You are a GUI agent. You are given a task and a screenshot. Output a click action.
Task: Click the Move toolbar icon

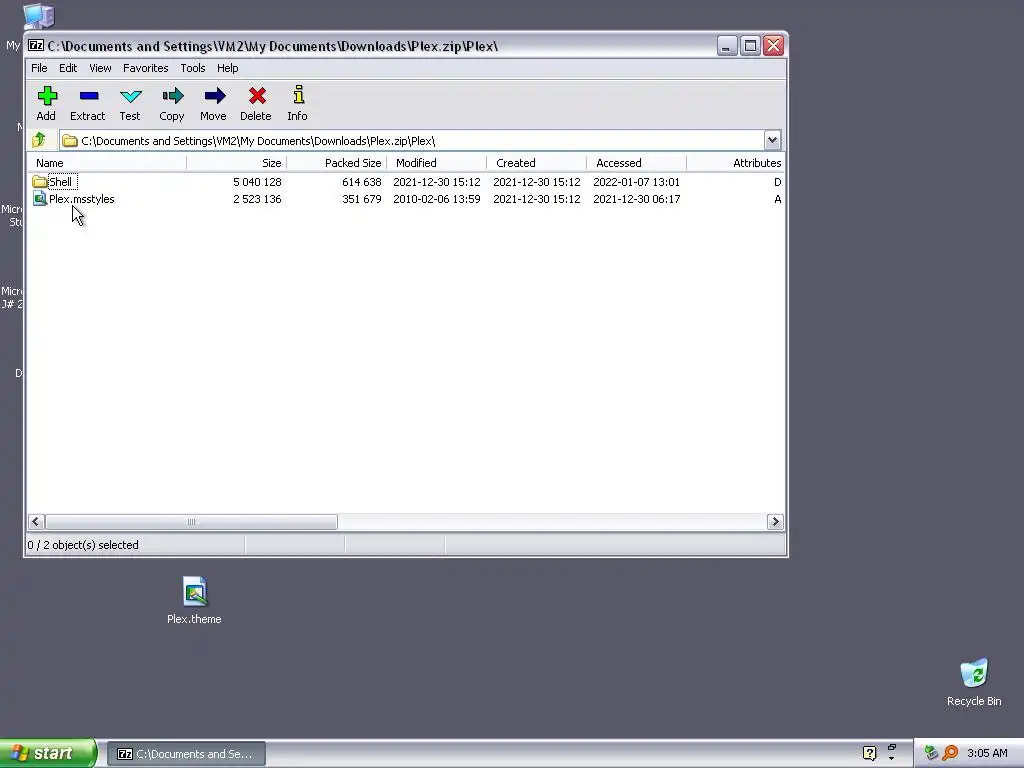tap(214, 97)
